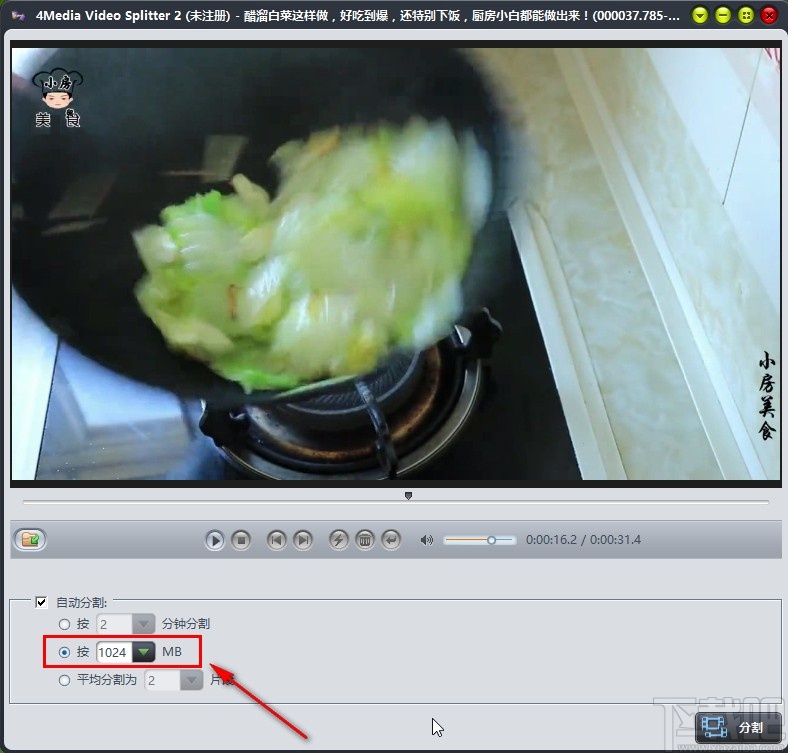Click the 0:00:16.2 / 0:00:31.4 time display
788x753 pixels.
pyautogui.click(x=583, y=540)
